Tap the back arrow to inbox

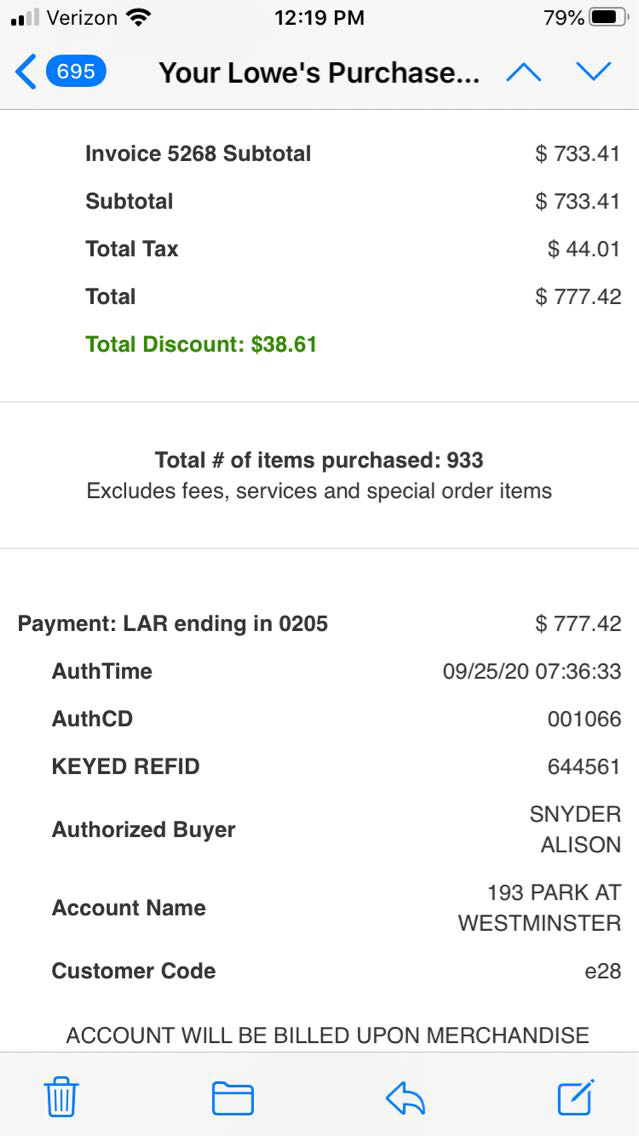[26, 72]
